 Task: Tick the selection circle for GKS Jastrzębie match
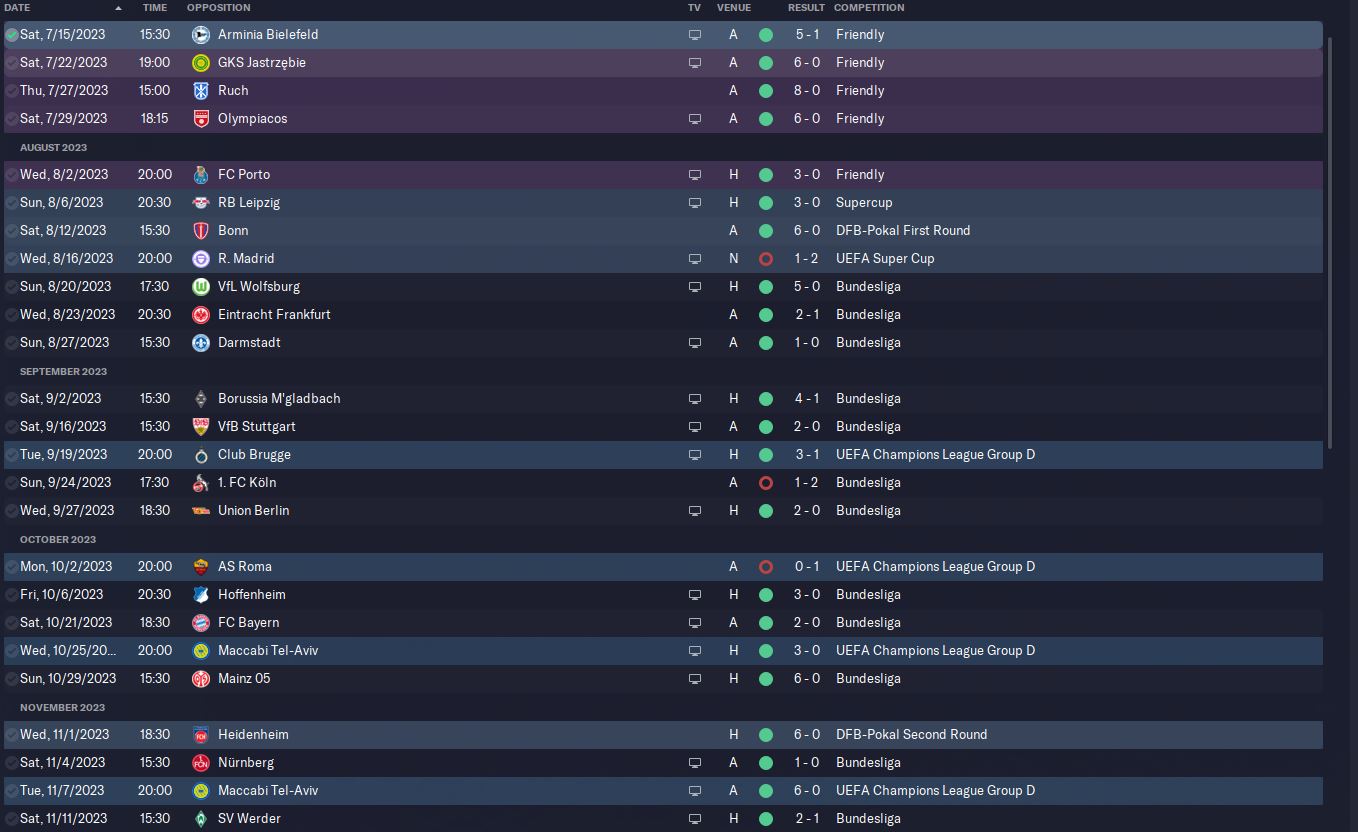[x=12, y=62]
